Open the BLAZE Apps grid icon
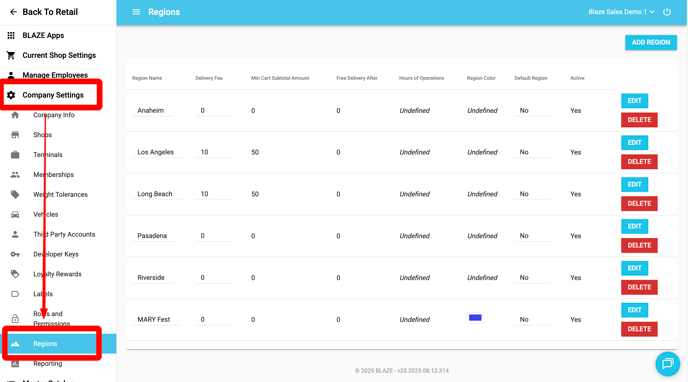The image size is (688, 382). (x=11, y=35)
